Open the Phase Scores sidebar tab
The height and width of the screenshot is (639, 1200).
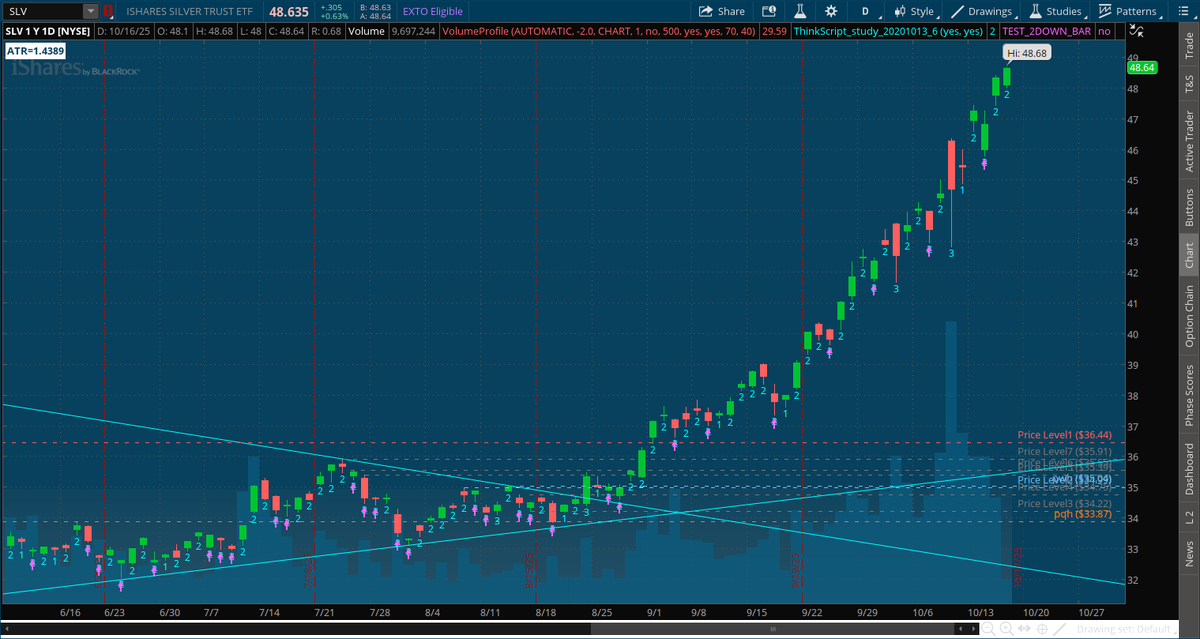point(1189,396)
